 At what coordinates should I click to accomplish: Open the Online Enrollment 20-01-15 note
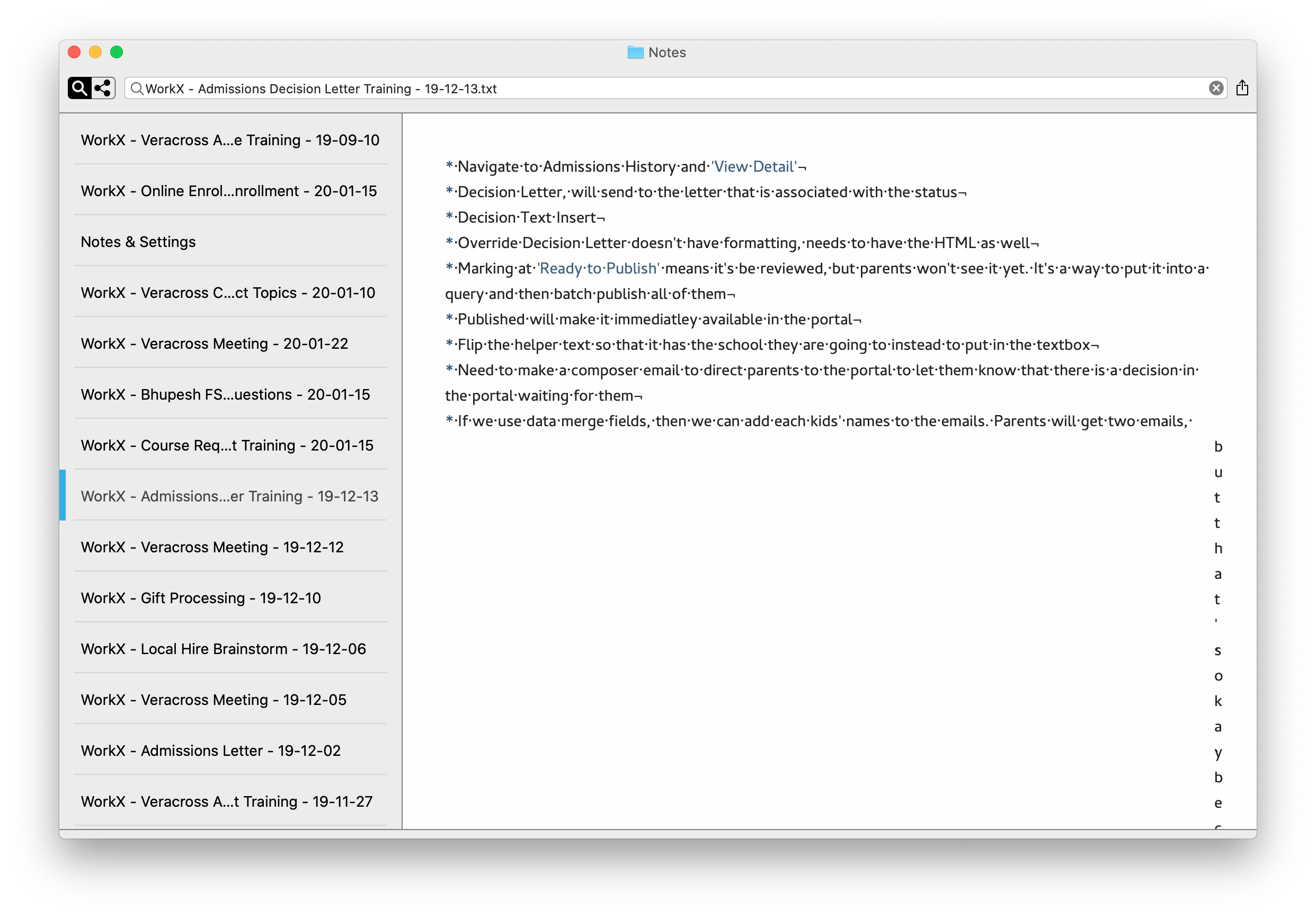coord(229,191)
